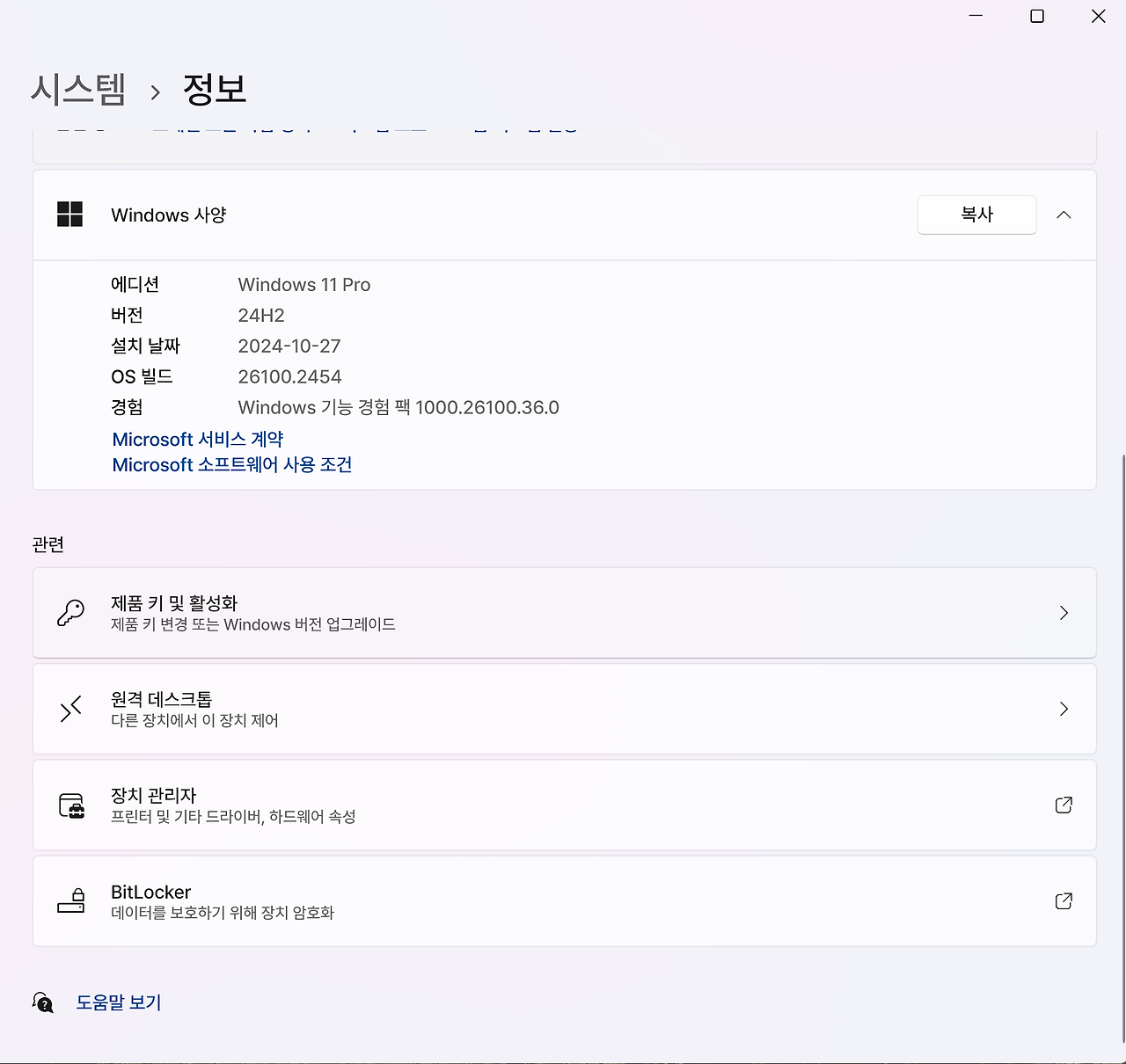The width and height of the screenshot is (1126, 1064).
Task: Click the BitLocker lock drive icon
Action: [71, 901]
